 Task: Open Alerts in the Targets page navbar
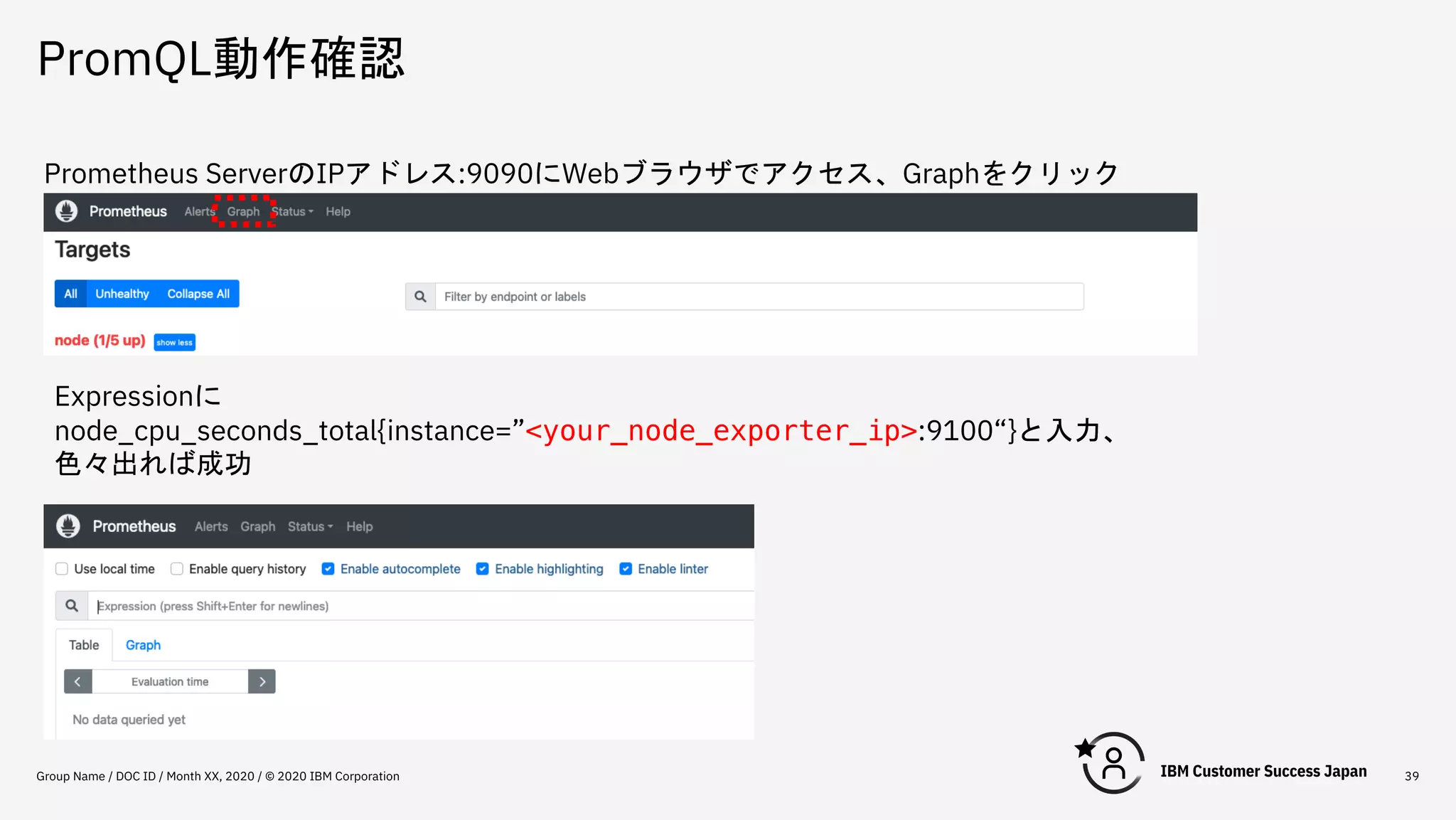(199, 212)
